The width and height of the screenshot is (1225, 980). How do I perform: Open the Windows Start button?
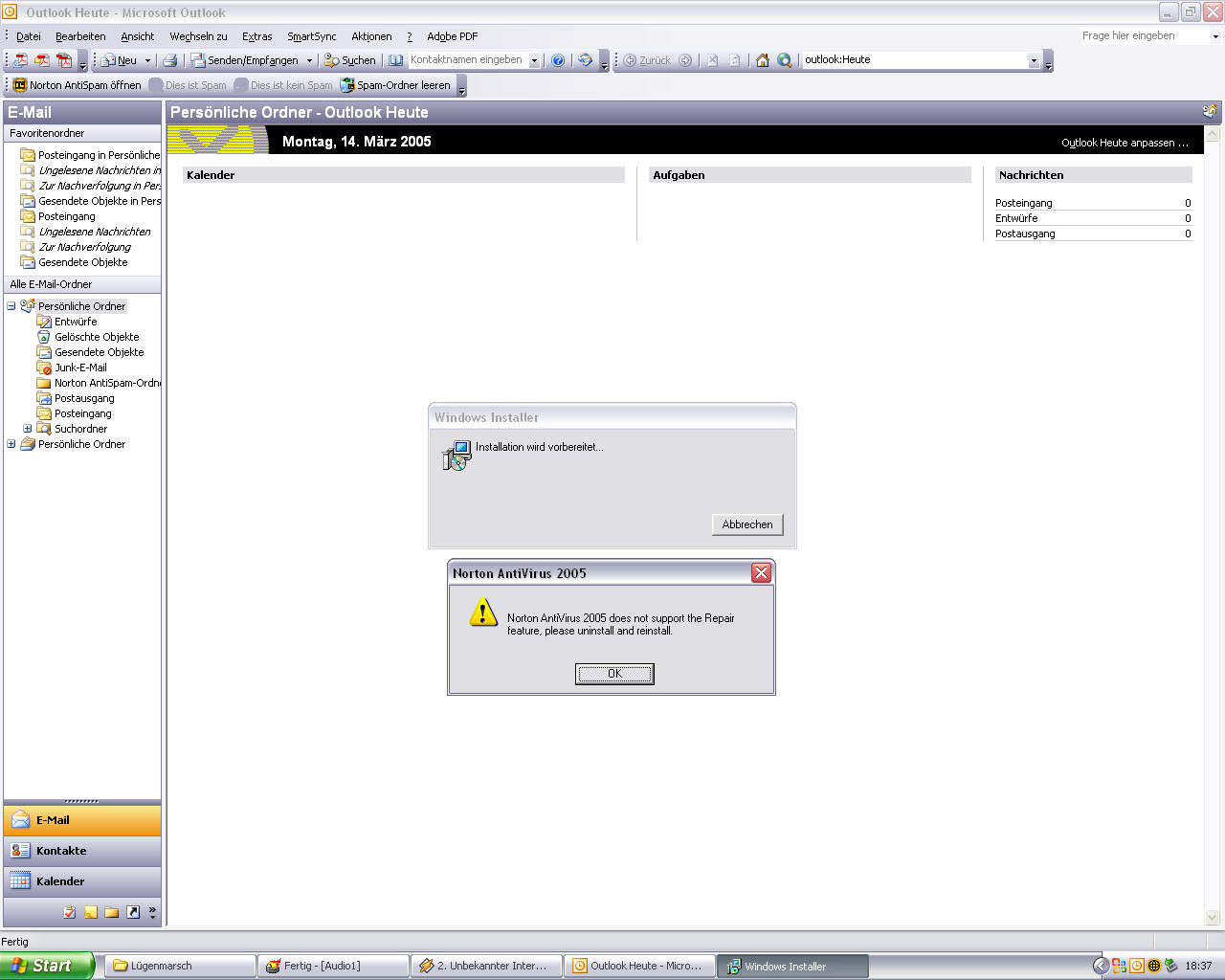click(x=47, y=966)
